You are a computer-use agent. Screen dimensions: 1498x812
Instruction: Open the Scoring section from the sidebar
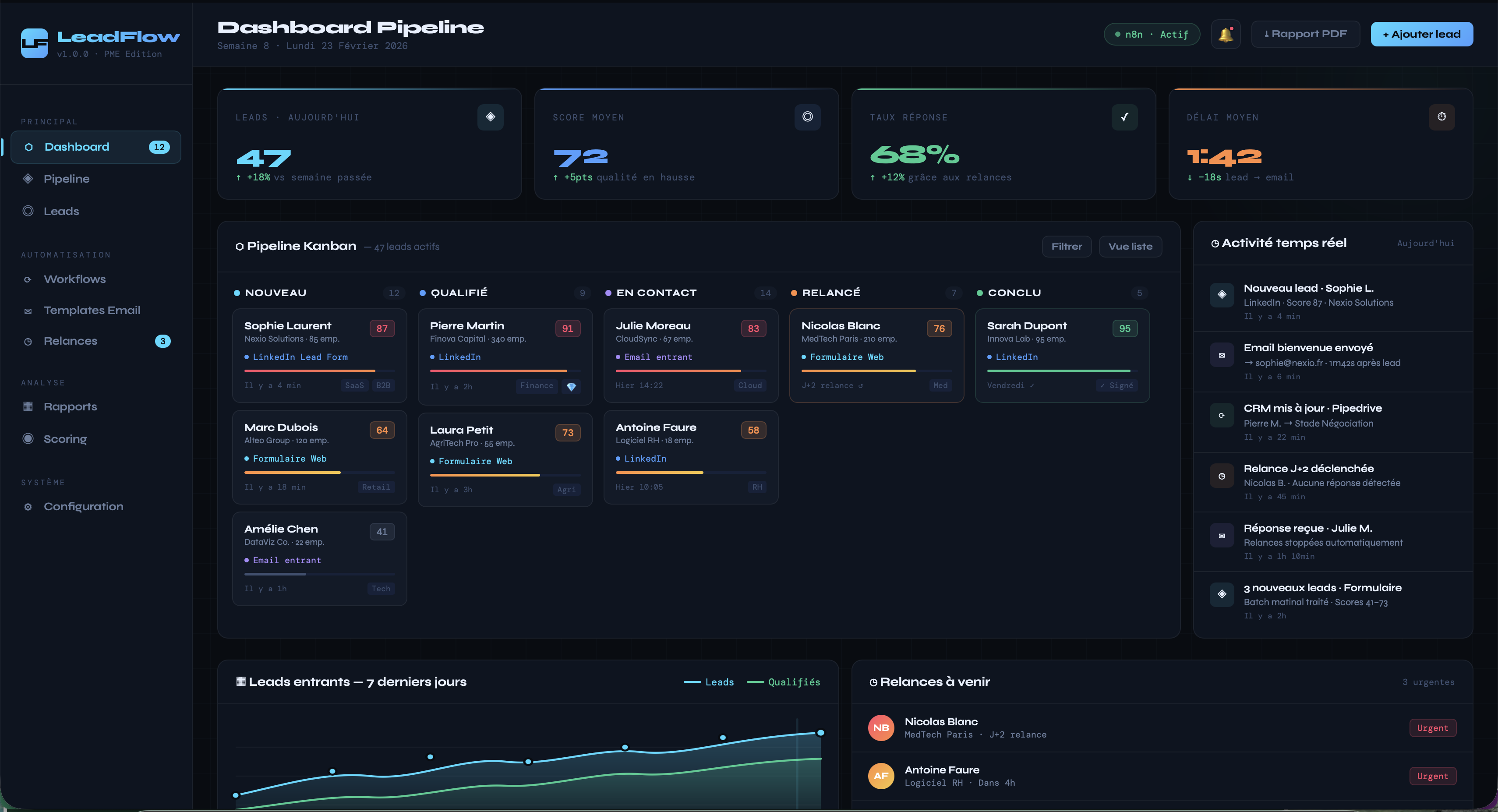(x=64, y=439)
